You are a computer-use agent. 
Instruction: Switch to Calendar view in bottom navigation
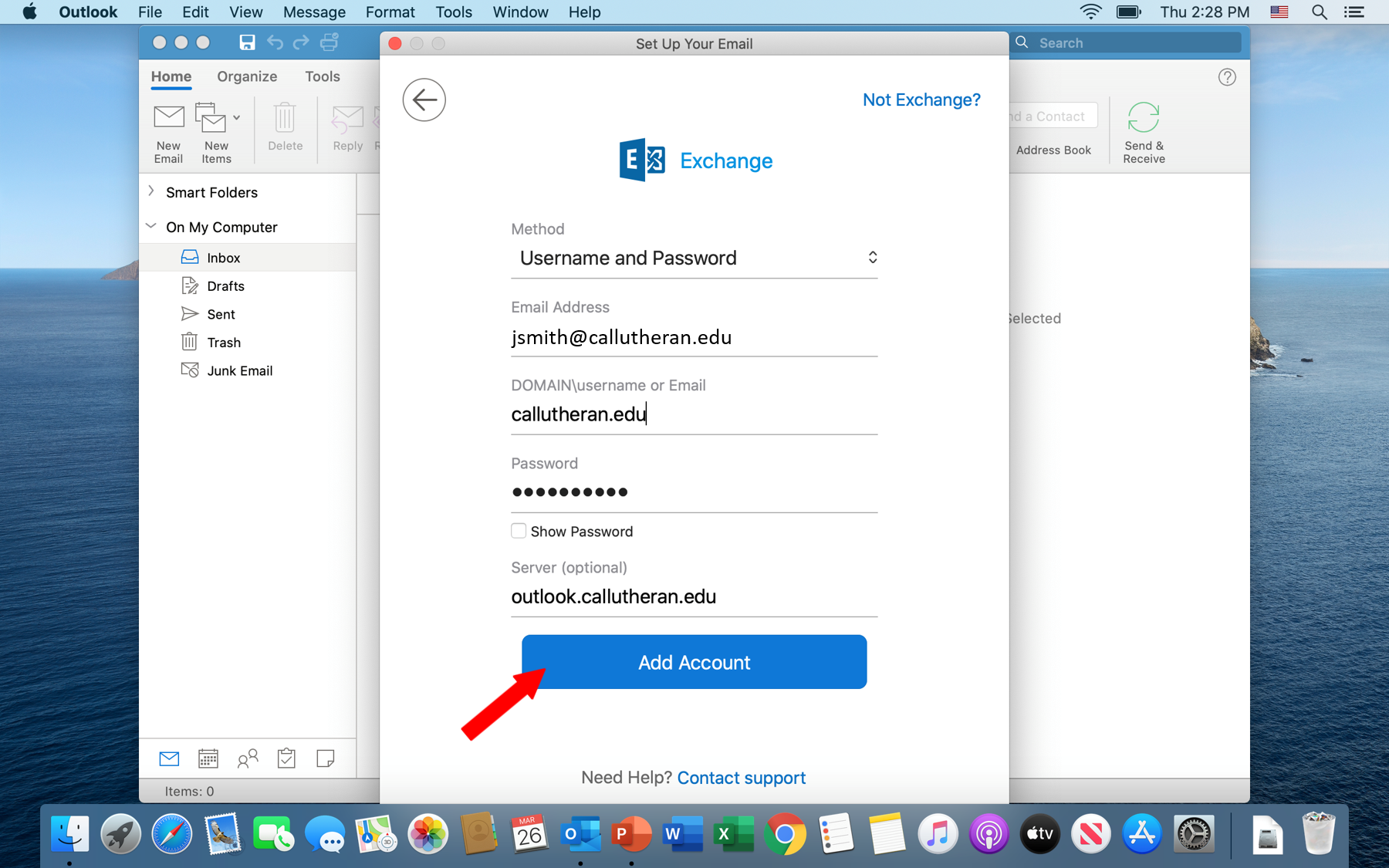pos(208,759)
